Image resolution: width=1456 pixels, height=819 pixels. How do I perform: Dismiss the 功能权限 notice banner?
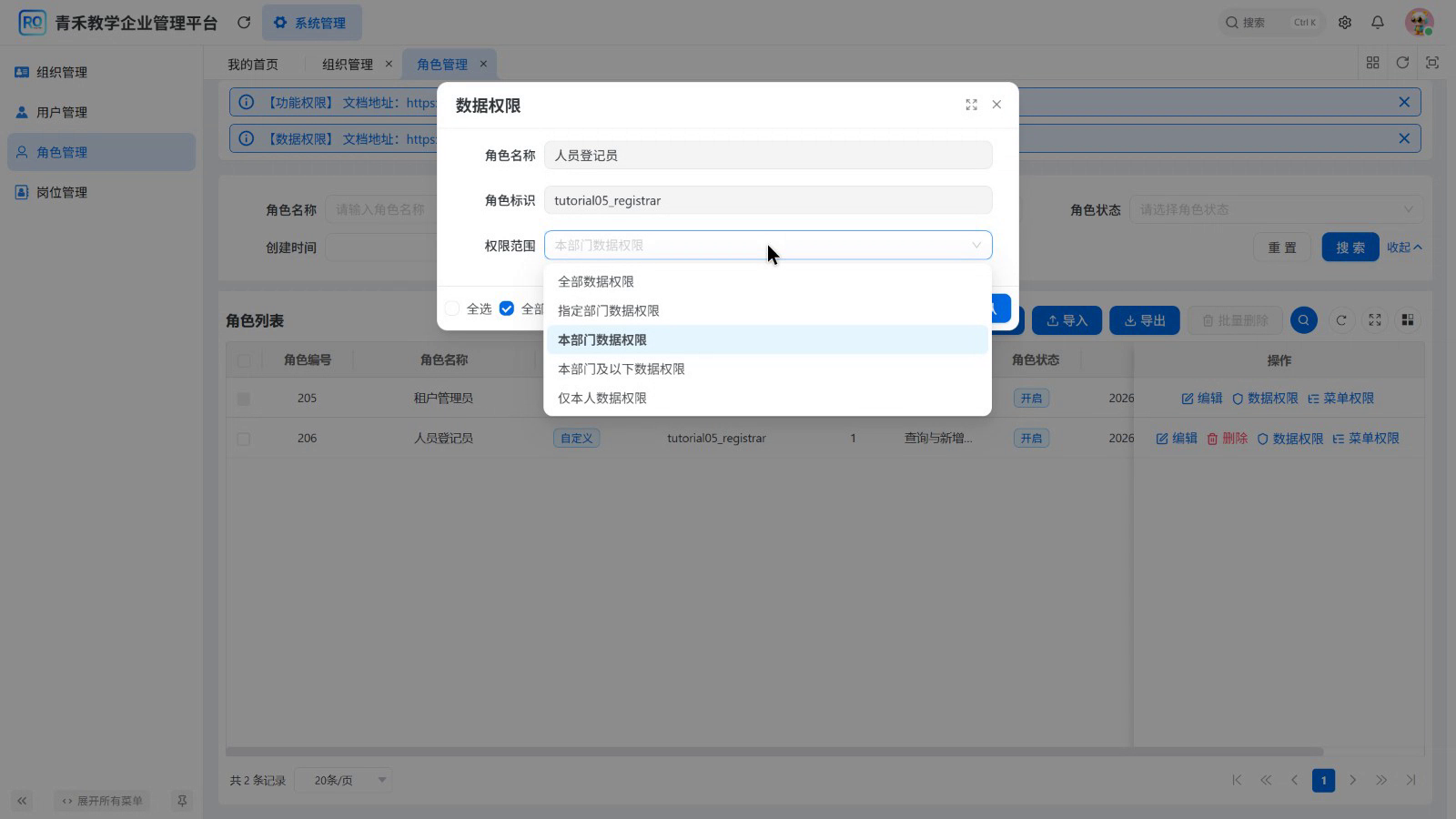point(1404,102)
